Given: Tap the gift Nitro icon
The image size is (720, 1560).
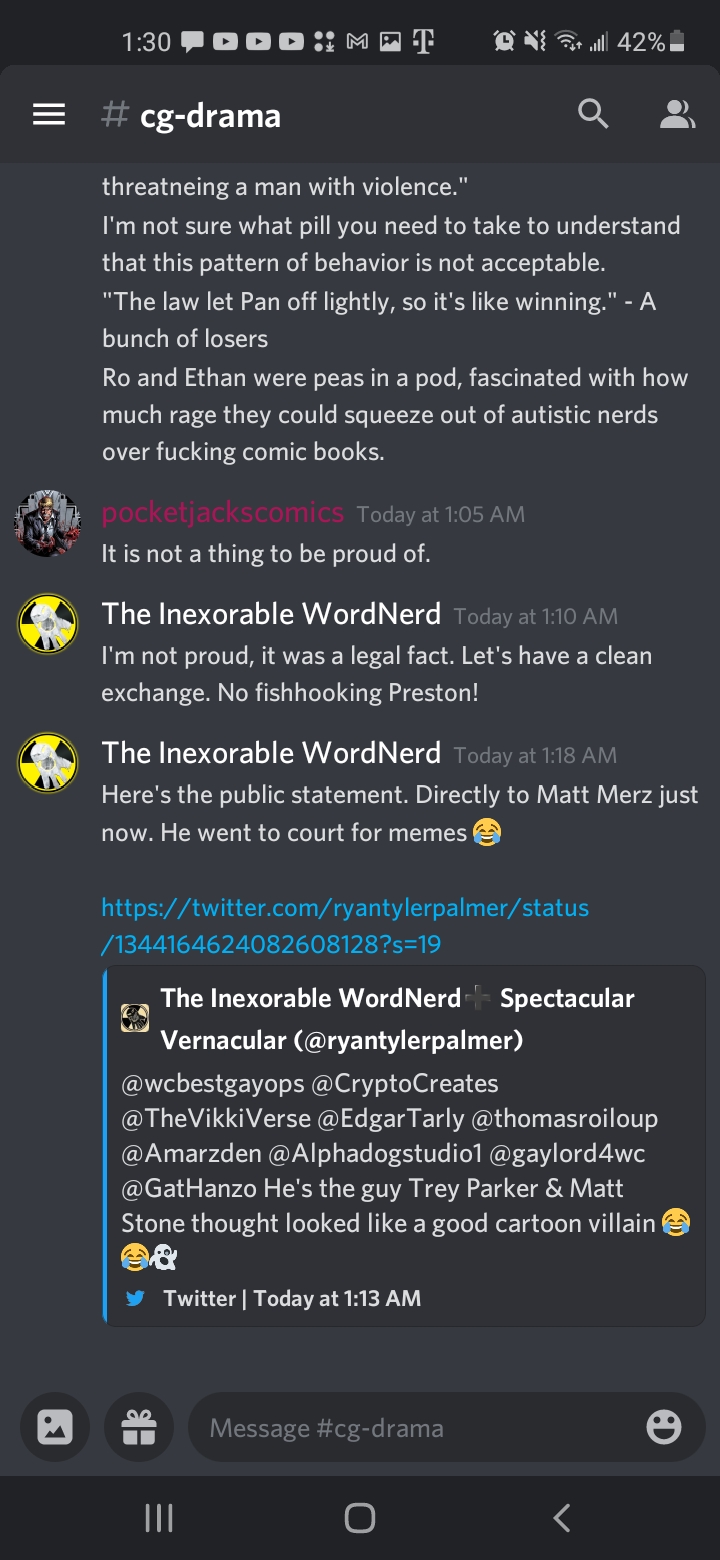Looking at the screenshot, I should (139, 1427).
